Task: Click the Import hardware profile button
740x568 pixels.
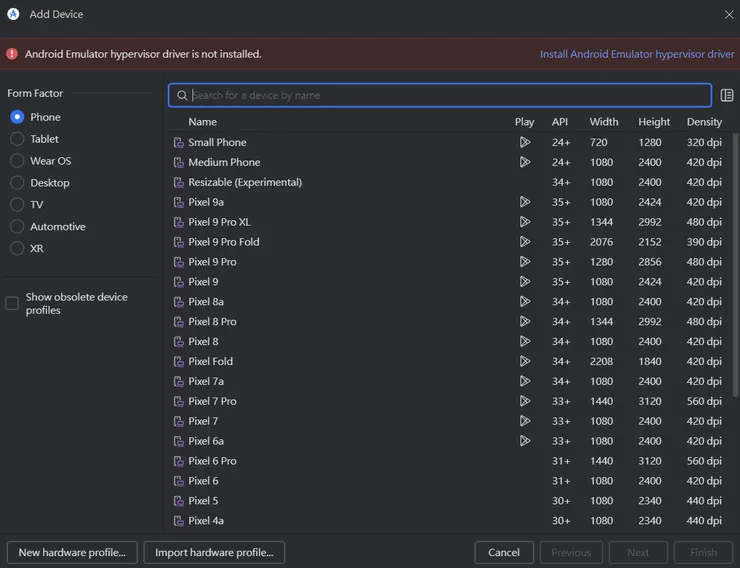Action: click(214, 552)
